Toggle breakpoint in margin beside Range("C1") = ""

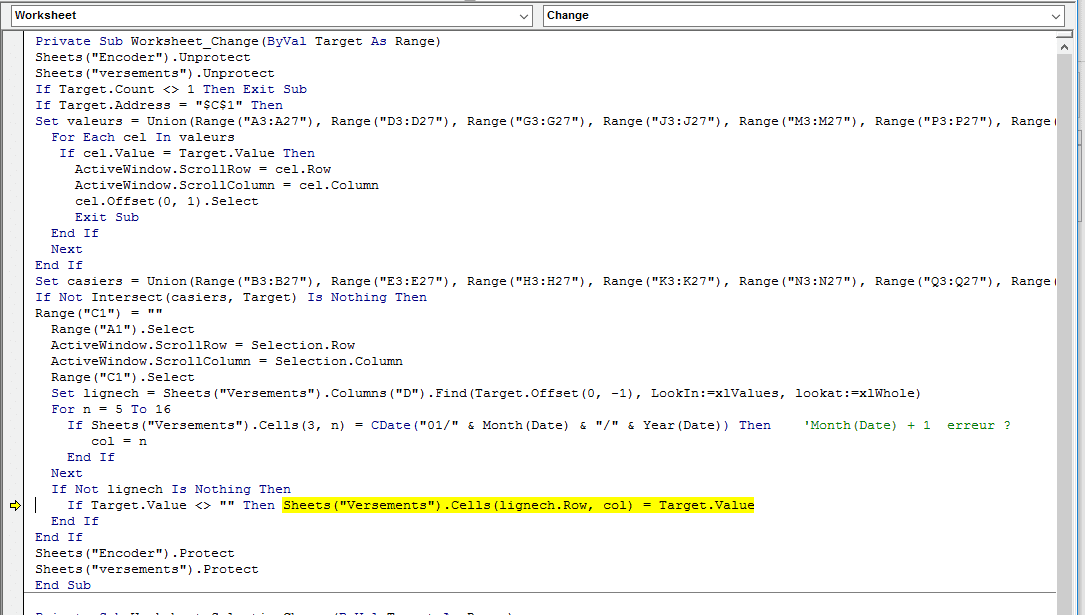coord(15,313)
